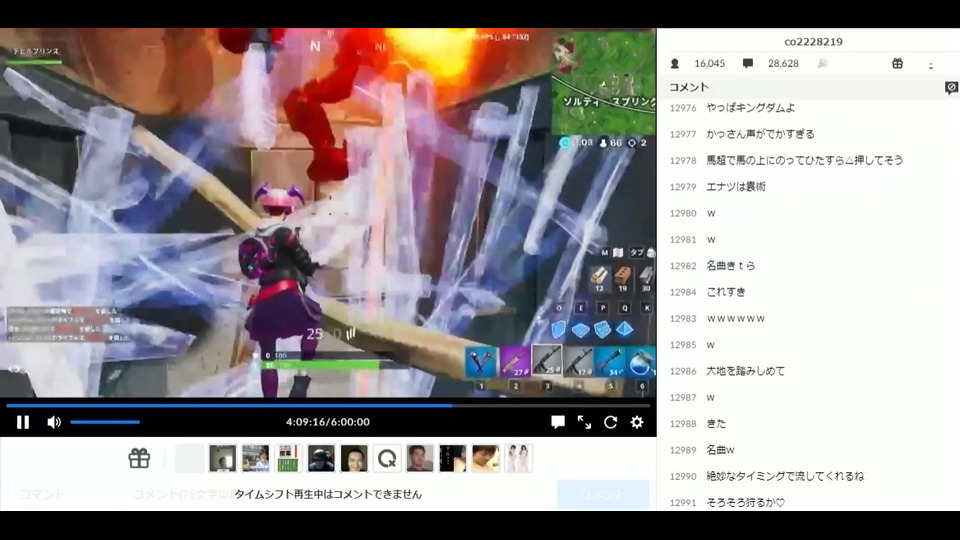
Task: Click the game video area
Action: click(x=328, y=212)
